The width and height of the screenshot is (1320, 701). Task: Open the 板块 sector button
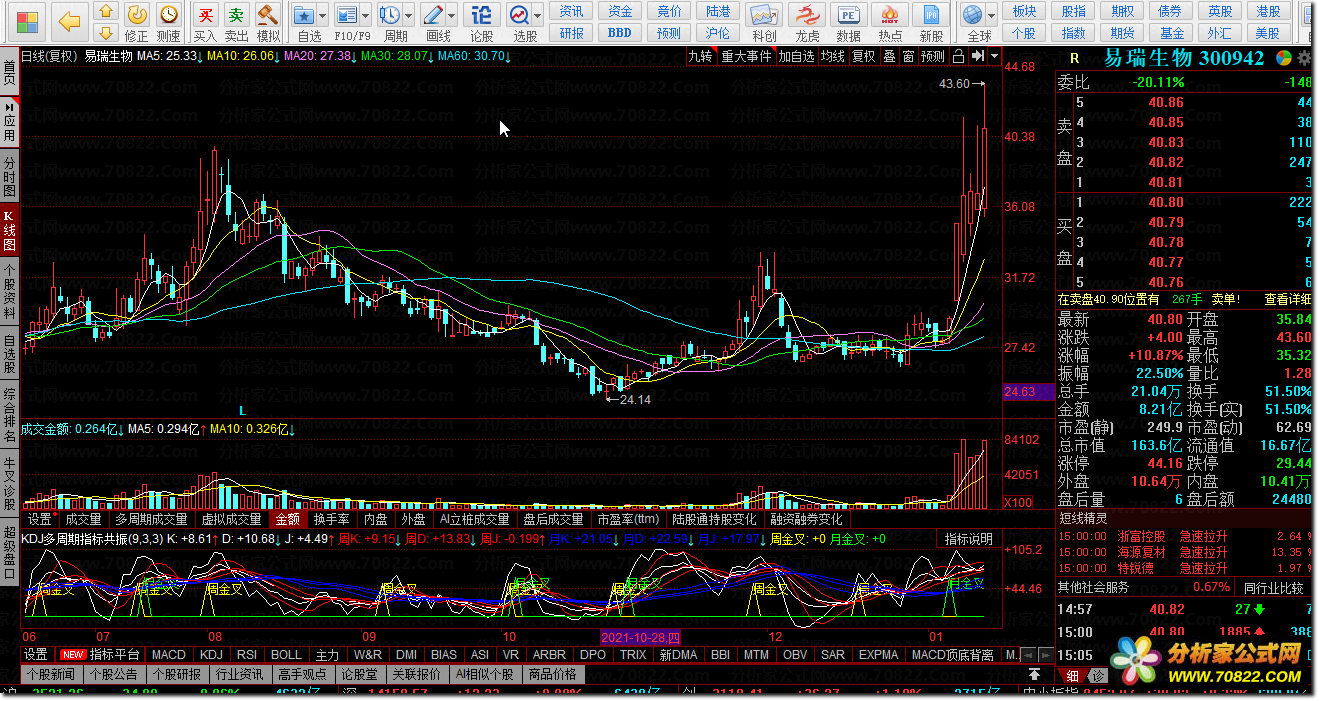pos(1024,11)
